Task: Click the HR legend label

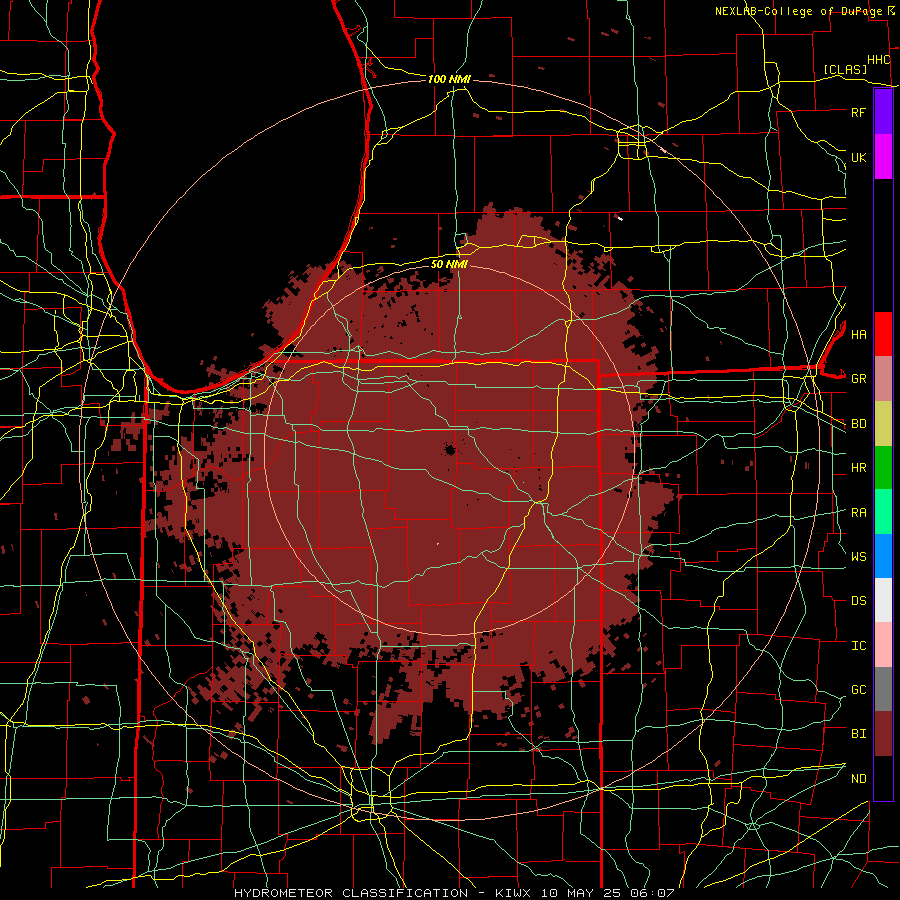Action: coord(858,468)
